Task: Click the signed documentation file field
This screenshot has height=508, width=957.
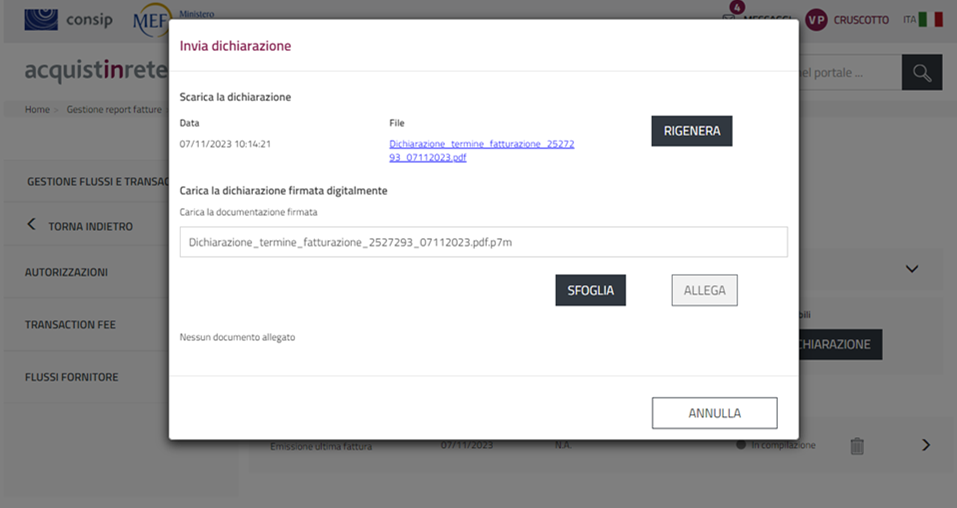Action: point(483,242)
